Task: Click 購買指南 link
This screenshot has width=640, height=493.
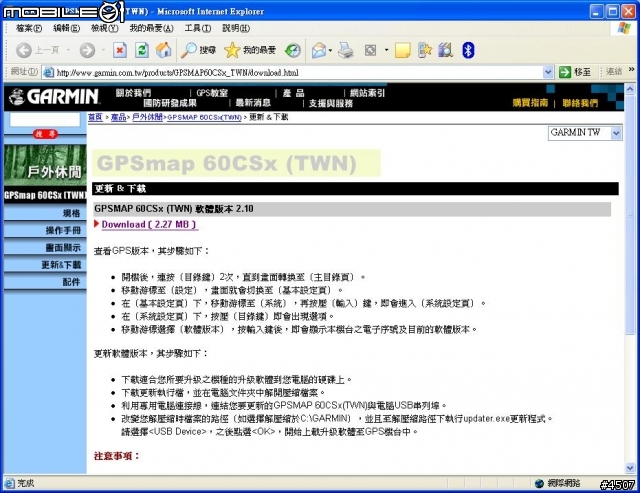Action: [x=530, y=103]
